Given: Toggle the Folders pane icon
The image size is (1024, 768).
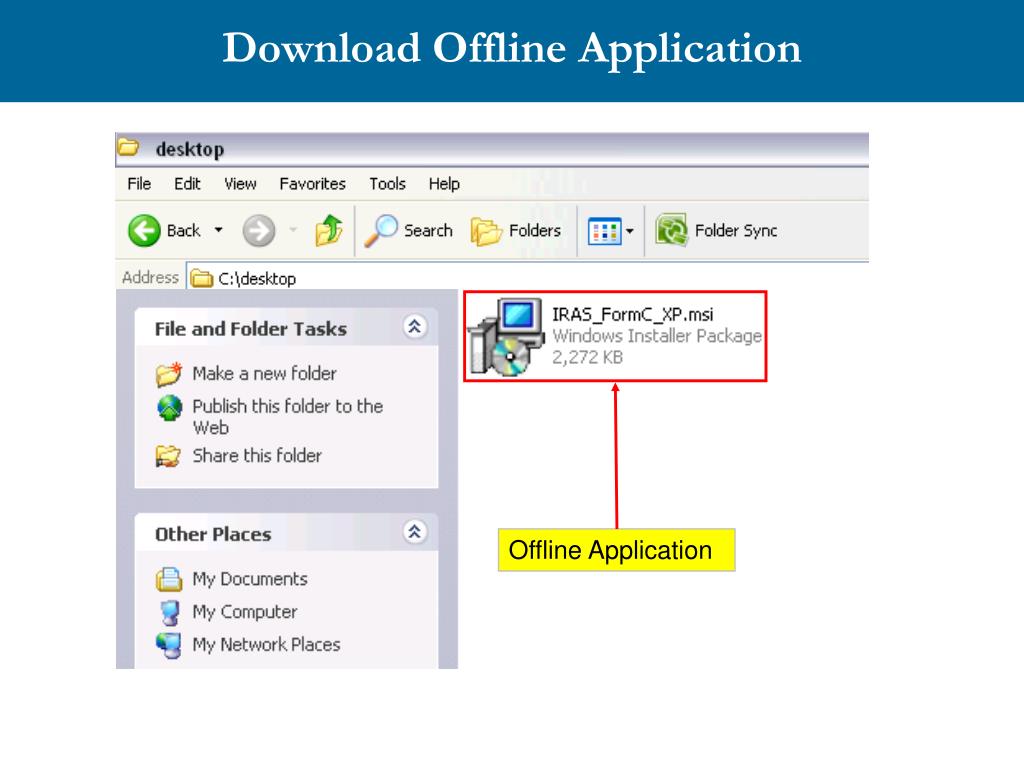Looking at the screenshot, I should (x=486, y=231).
